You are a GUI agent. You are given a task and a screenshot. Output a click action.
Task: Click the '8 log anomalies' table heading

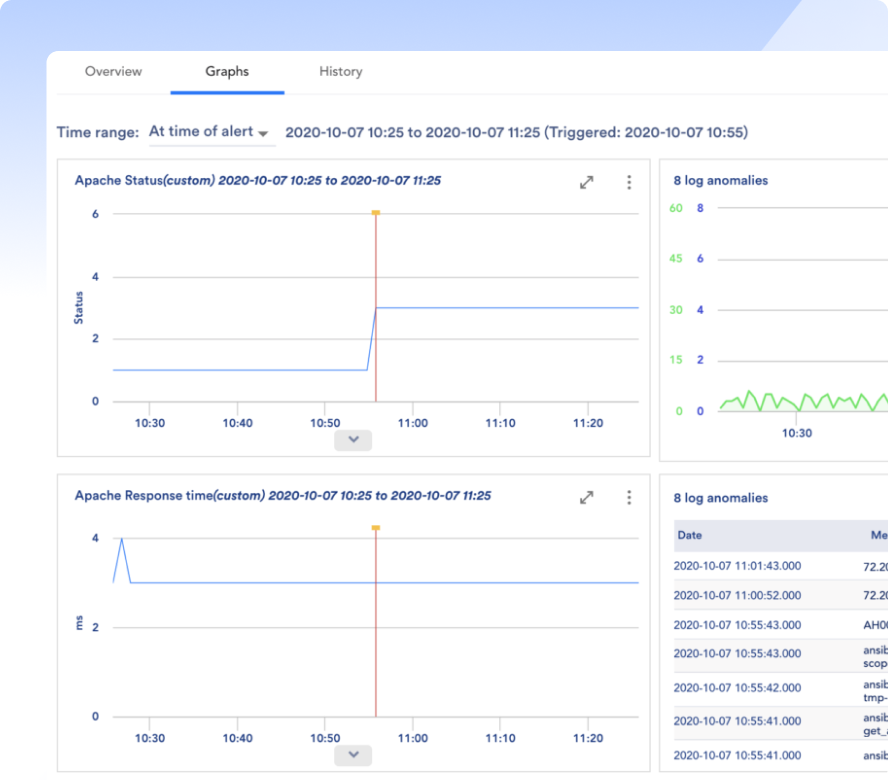click(720, 498)
